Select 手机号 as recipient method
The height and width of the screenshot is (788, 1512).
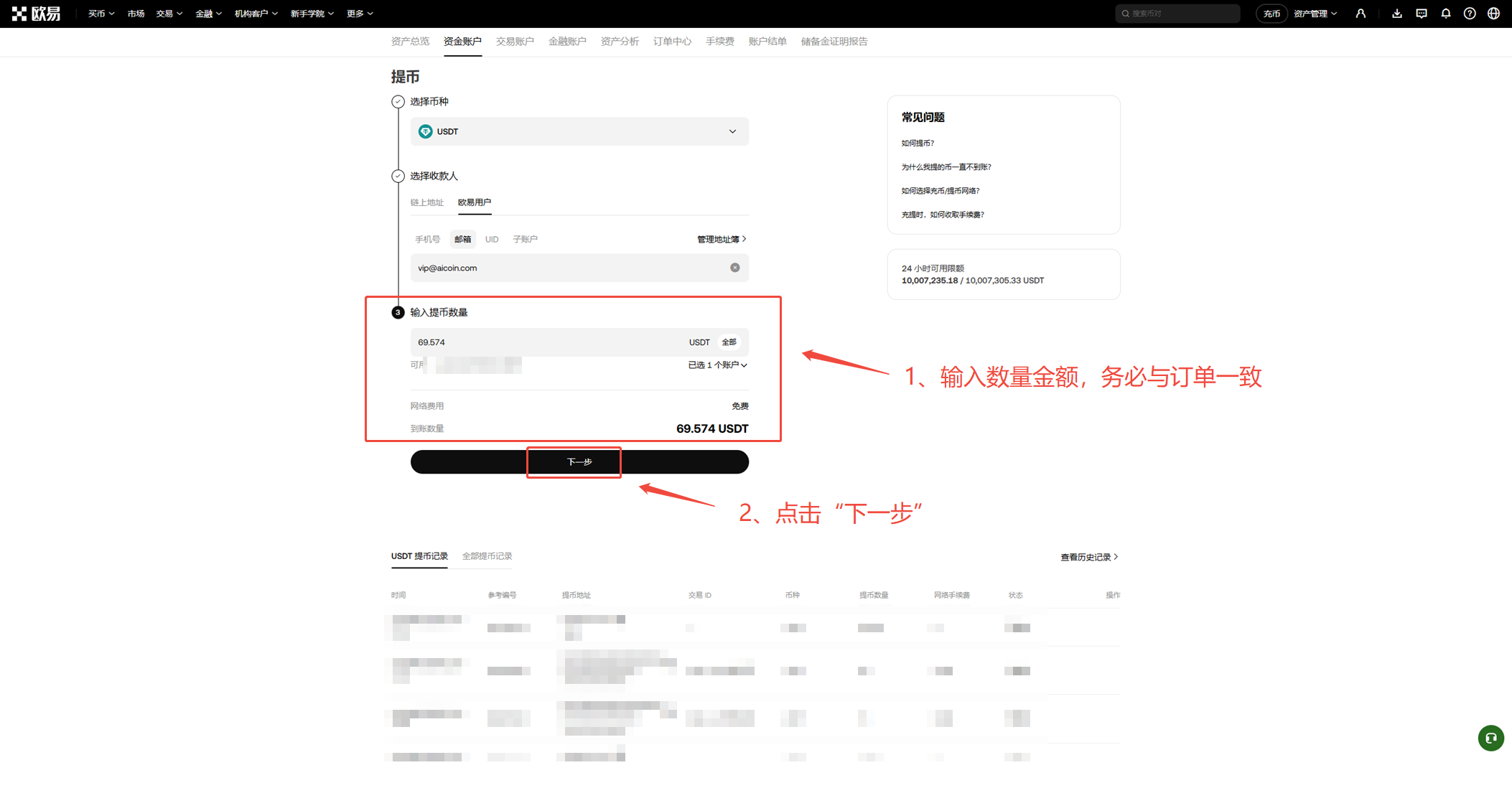[x=427, y=239]
